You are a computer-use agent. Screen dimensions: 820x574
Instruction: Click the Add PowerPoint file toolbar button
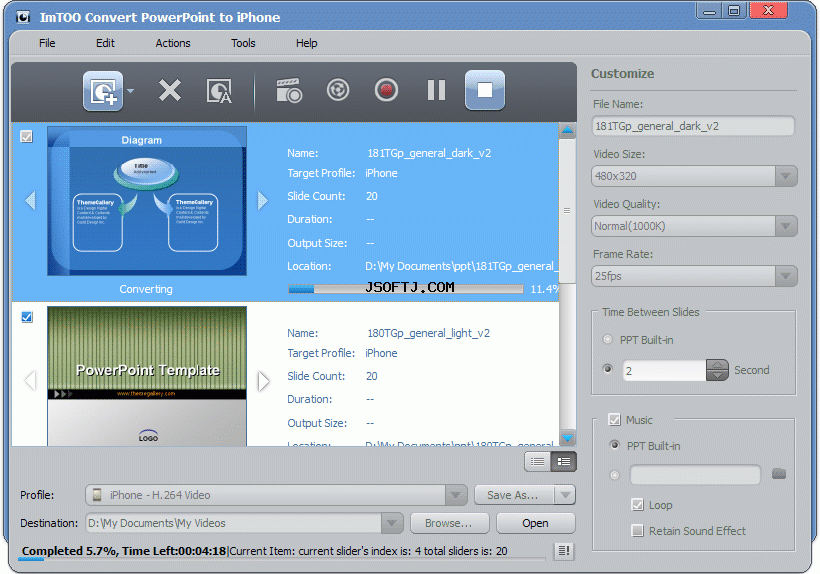coord(103,91)
